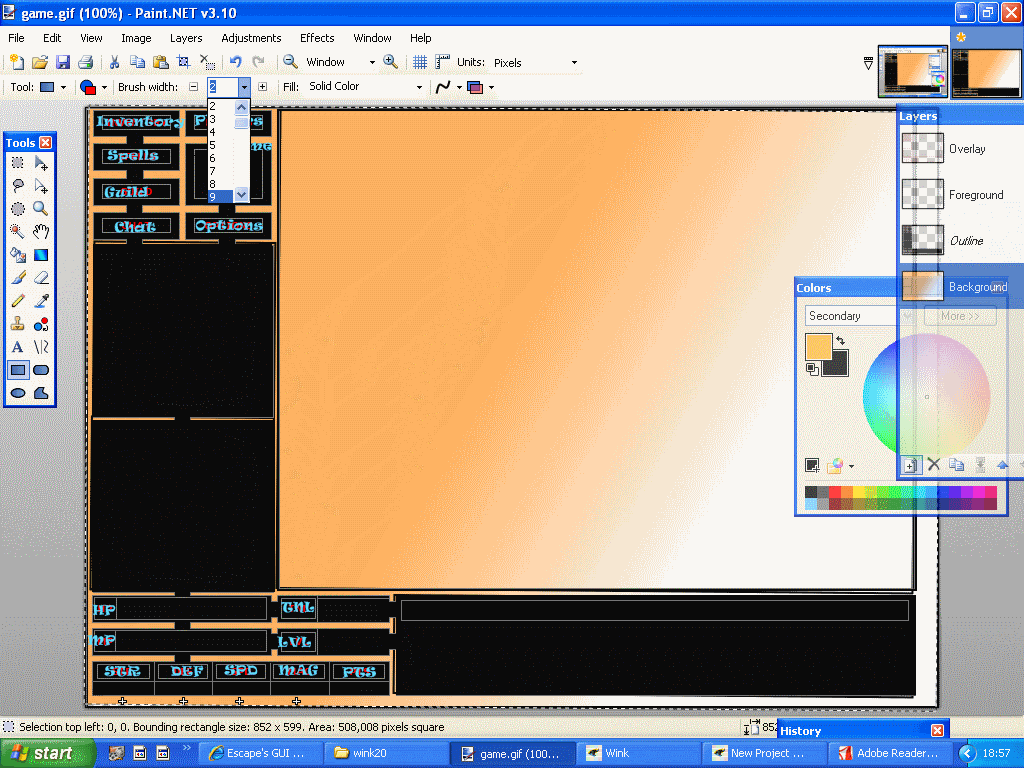Save the image with the floppy icon
The image size is (1024, 768).
click(63, 63)
